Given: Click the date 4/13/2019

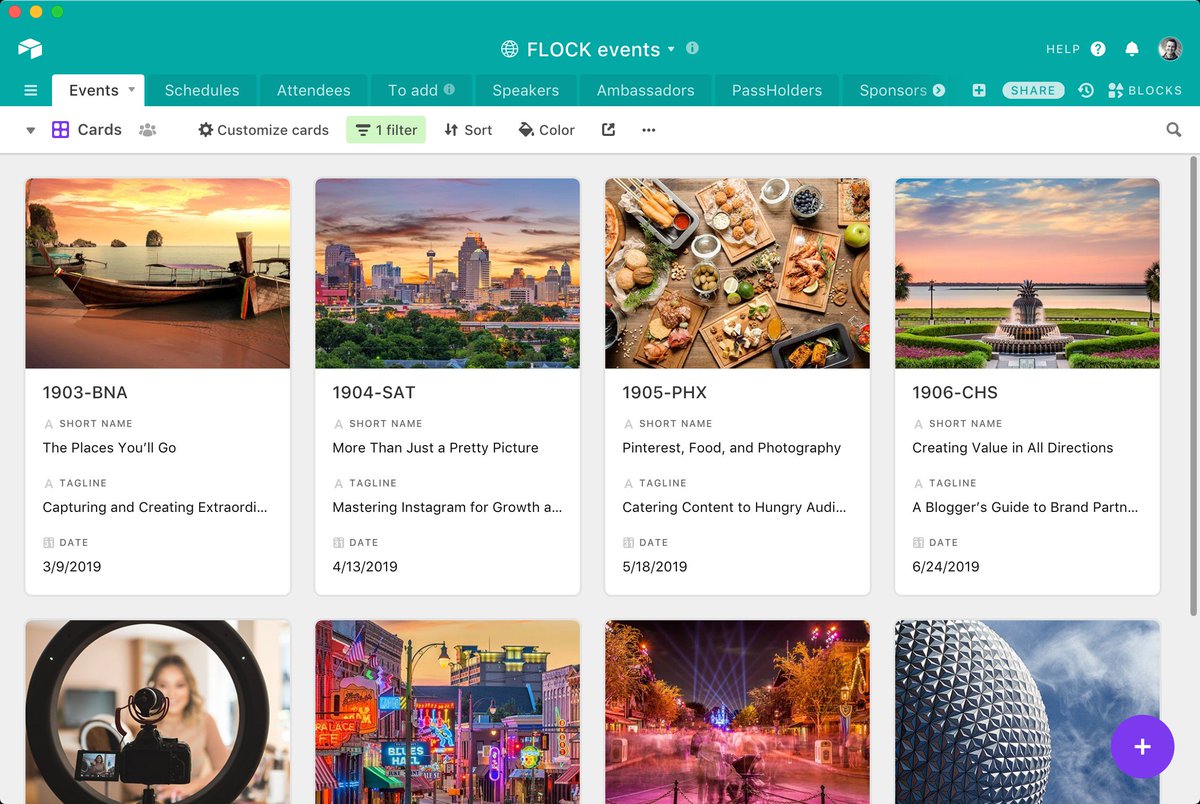Looking at the screenshot, I should click(x=365, y=567).
